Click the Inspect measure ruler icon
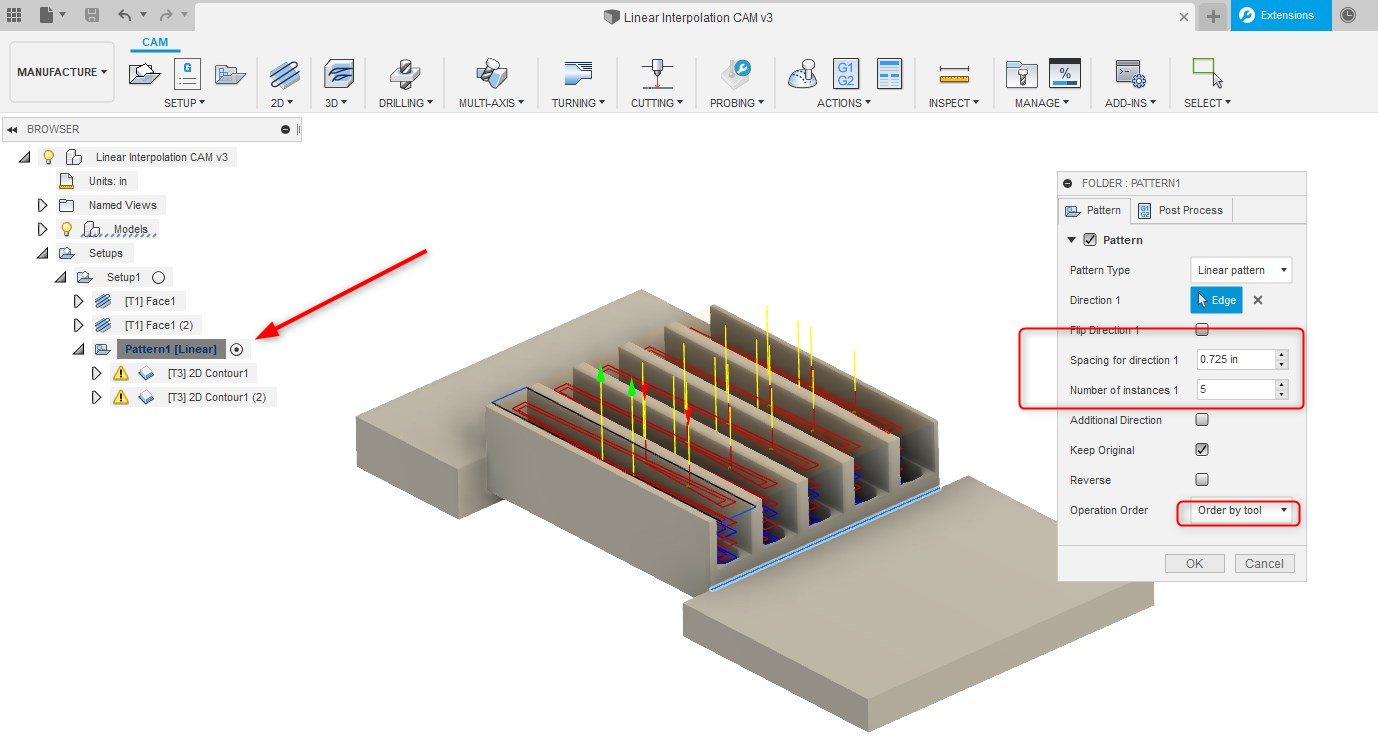Viewport: 1378px width, 754px height. click(955, 75)
